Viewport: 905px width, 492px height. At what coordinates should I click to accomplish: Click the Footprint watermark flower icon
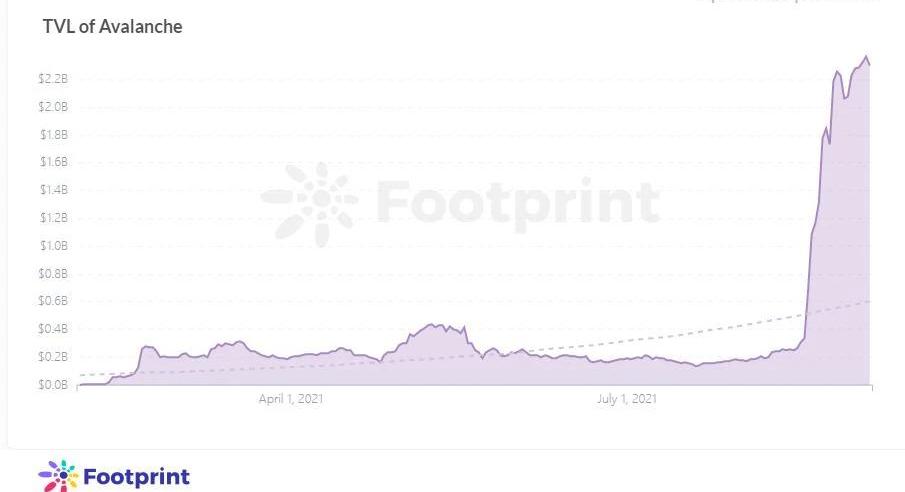tap(309, 203)
